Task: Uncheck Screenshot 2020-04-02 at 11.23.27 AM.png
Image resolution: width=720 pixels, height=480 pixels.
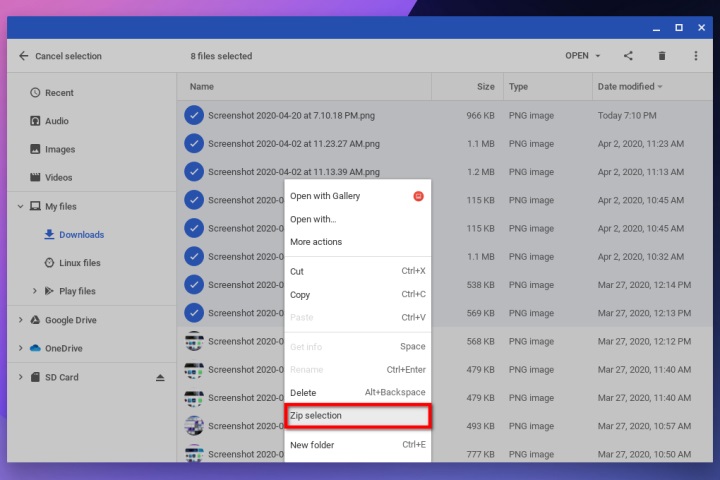Action: tap(194, 143)
